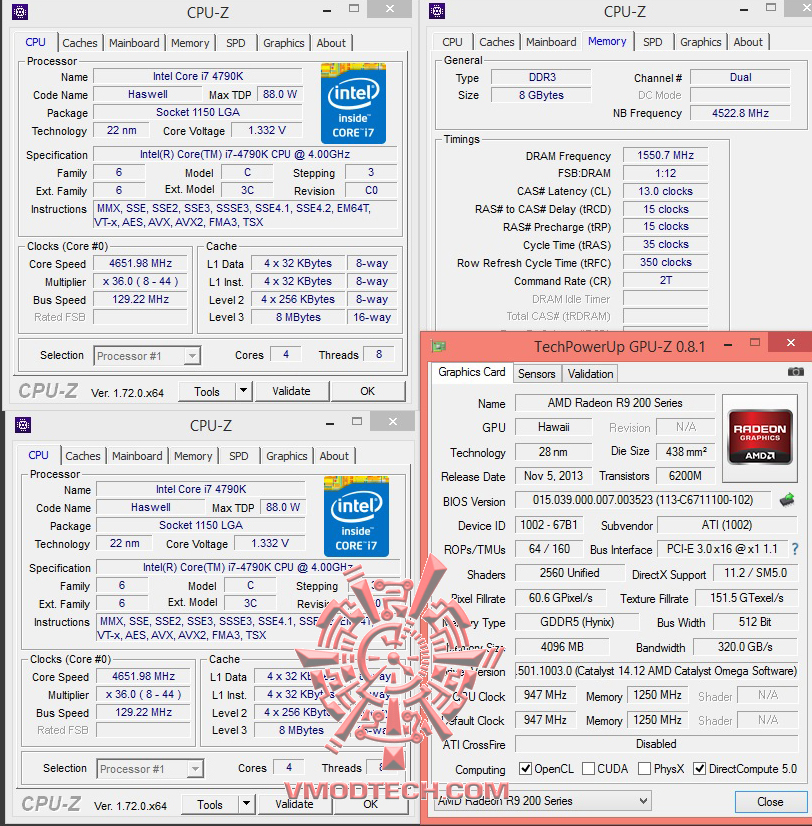Click Bandwidth value 320.0 GB/s
This screenshot has width=812, height=826.
pos(745,647)
